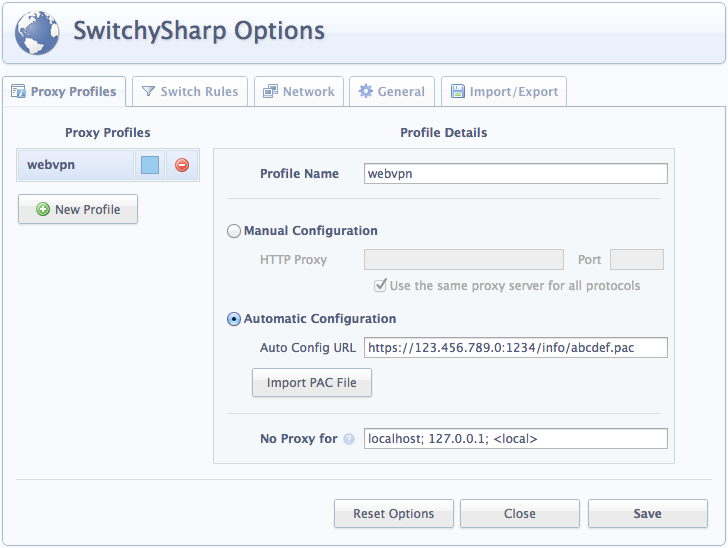Click the Profile Details heading

tap(443, 133)
